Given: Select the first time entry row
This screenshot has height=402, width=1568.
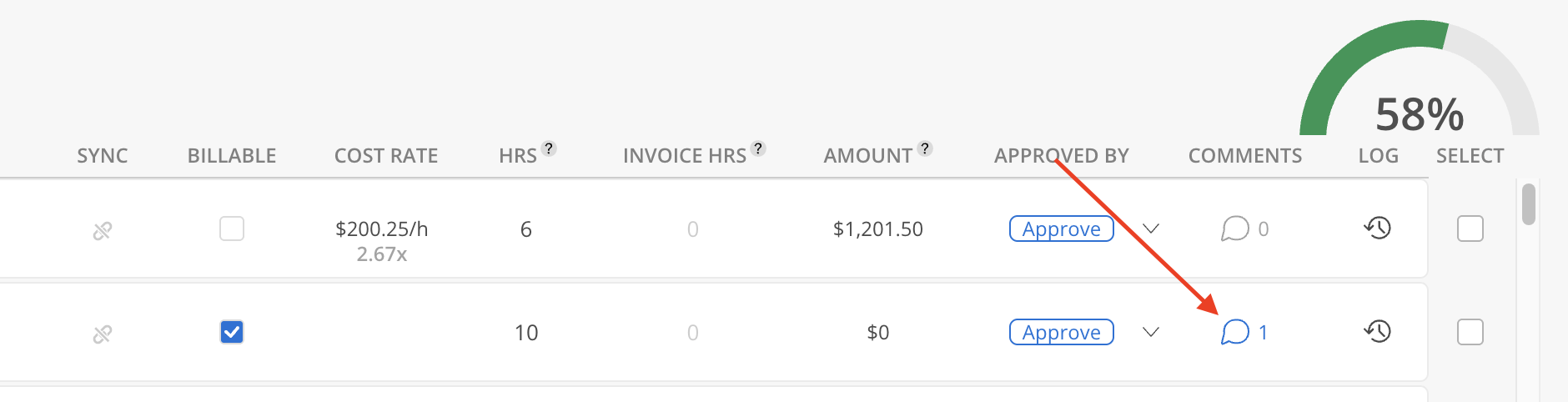Looking at the screenshot, I should click(x=1470, y=229).
